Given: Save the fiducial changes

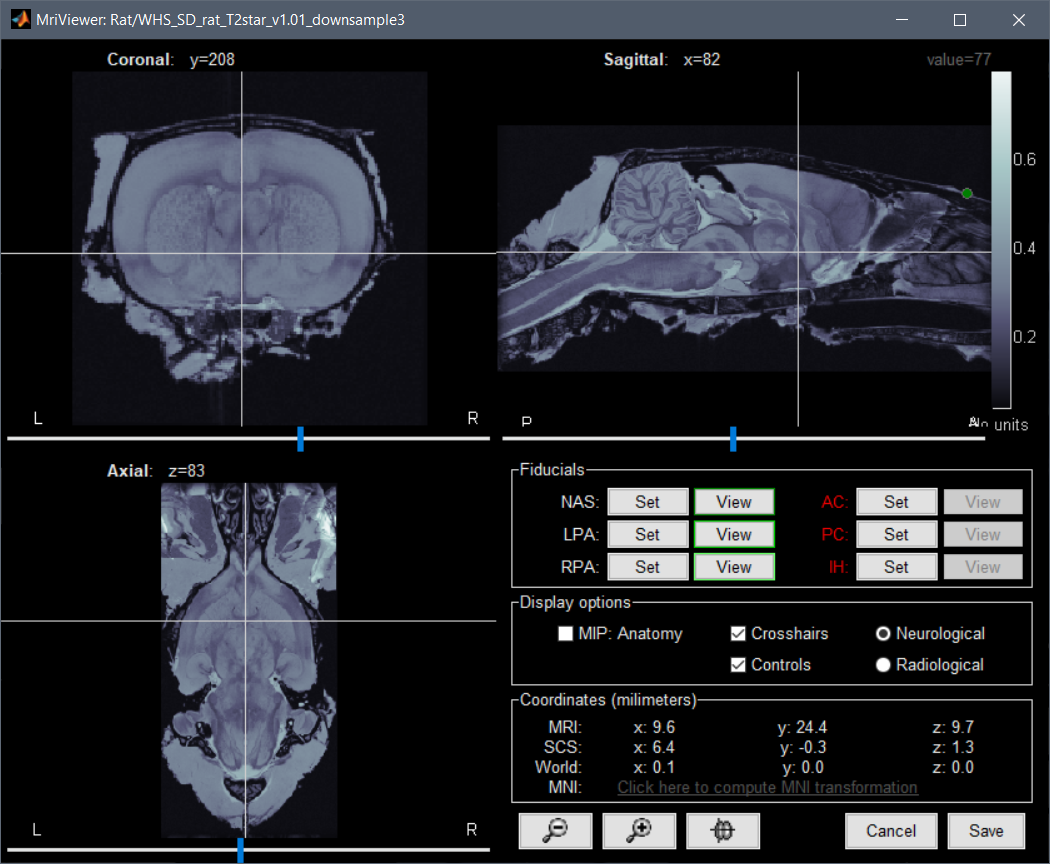Looking at the screenshot, I should 986,830.
